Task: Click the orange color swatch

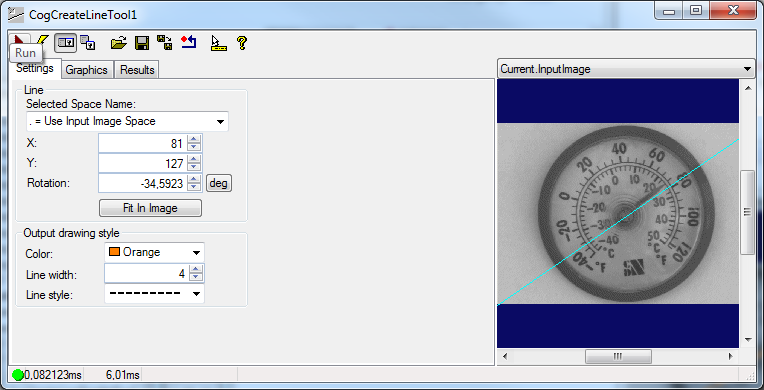Action: click(x=115, y=252)
